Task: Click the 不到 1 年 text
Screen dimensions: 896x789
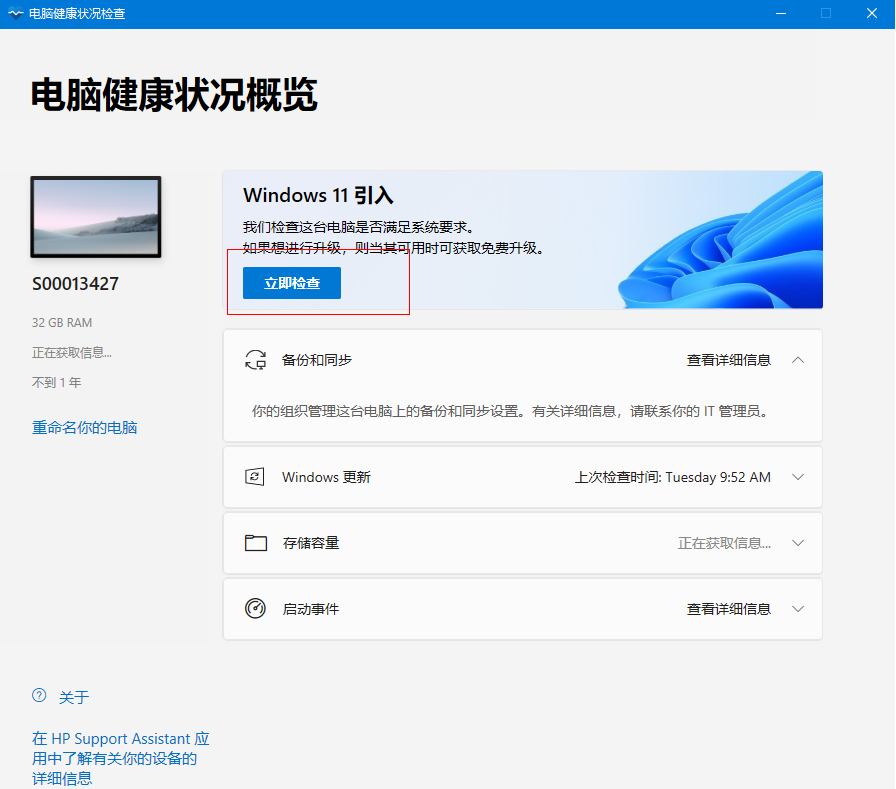Action: point(57,382)
